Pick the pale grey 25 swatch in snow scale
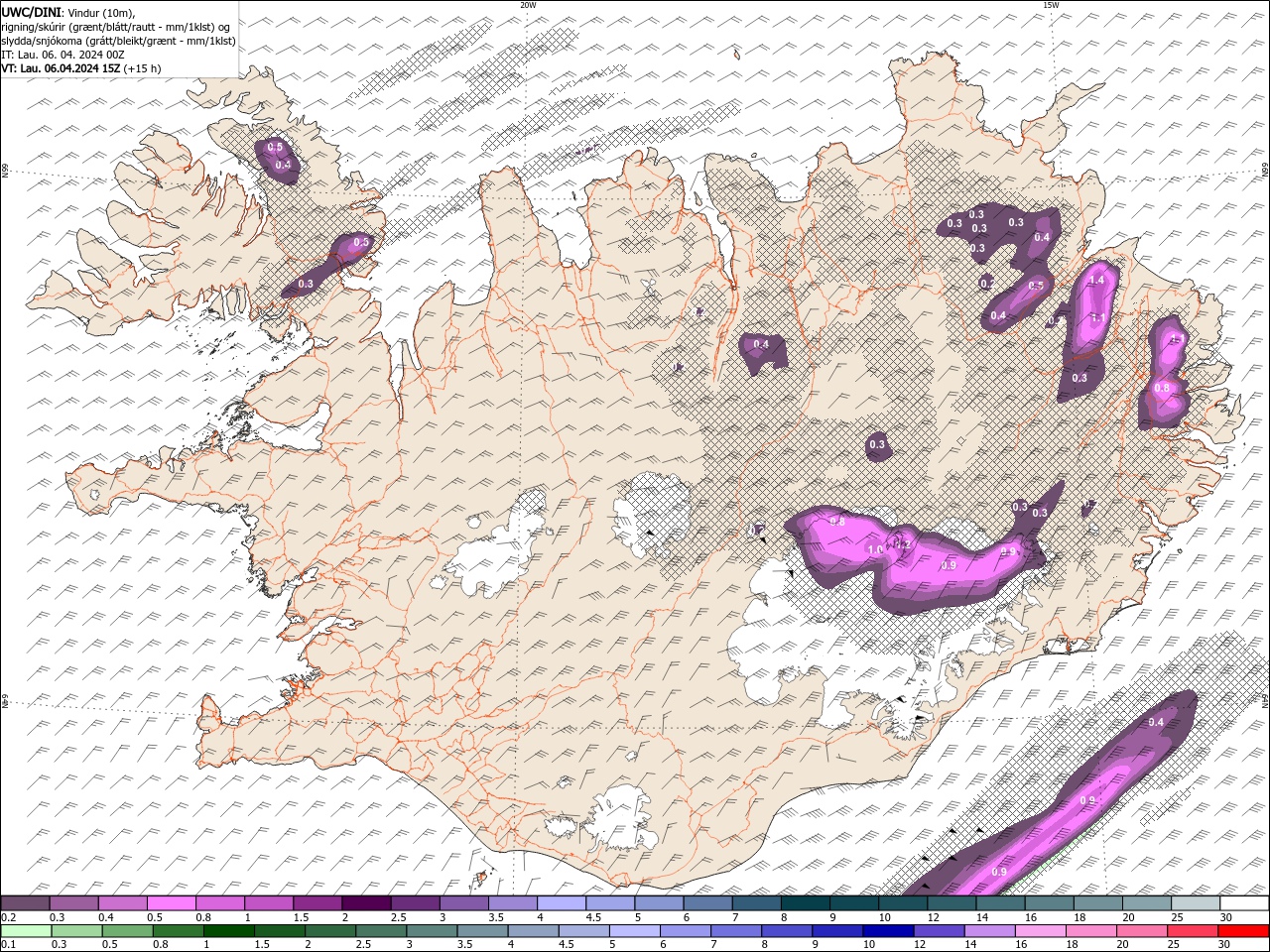Viewport: 1270px width, 952px height. click(1196, 903)
